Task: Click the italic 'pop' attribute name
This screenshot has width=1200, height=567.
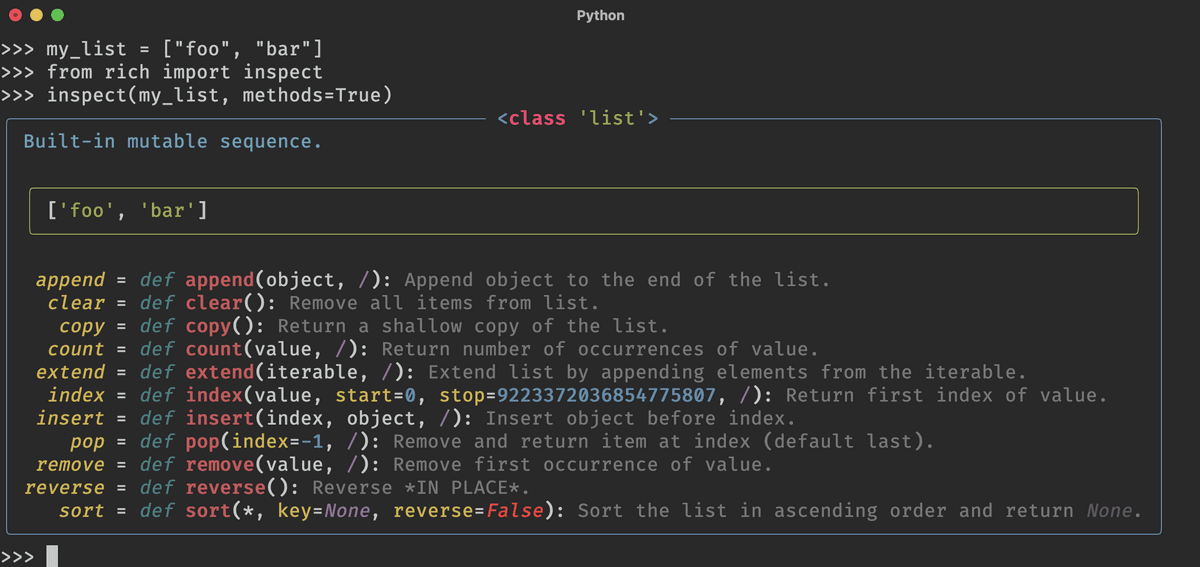Action: tap(88, 441)
